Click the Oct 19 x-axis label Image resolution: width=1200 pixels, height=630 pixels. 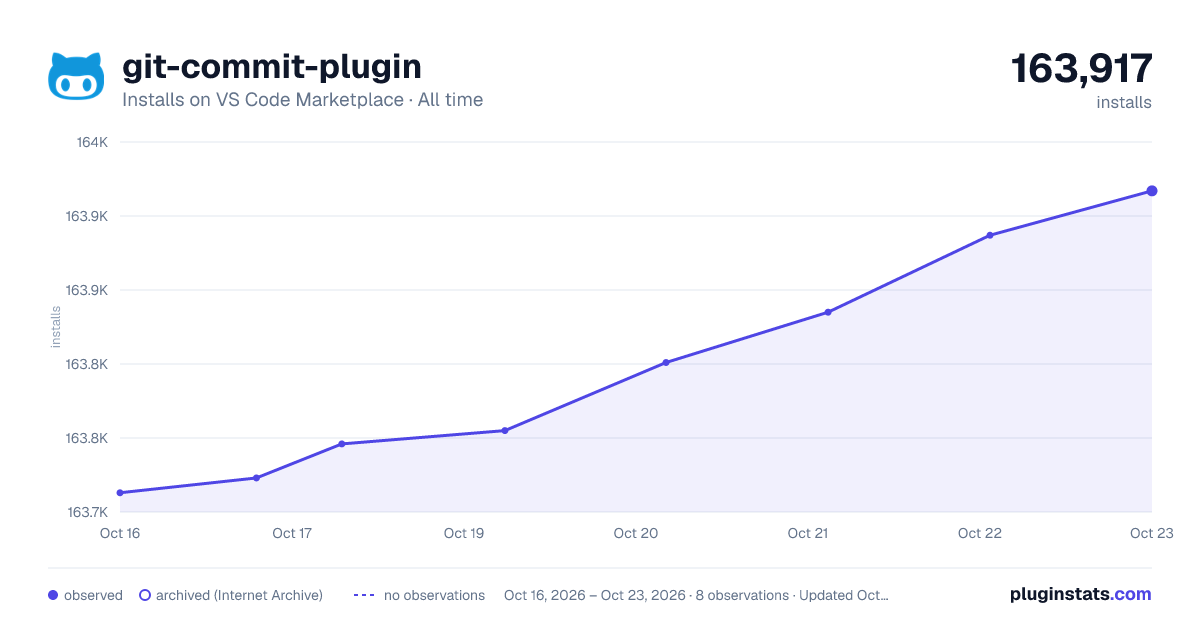click(x=464, y=533)
